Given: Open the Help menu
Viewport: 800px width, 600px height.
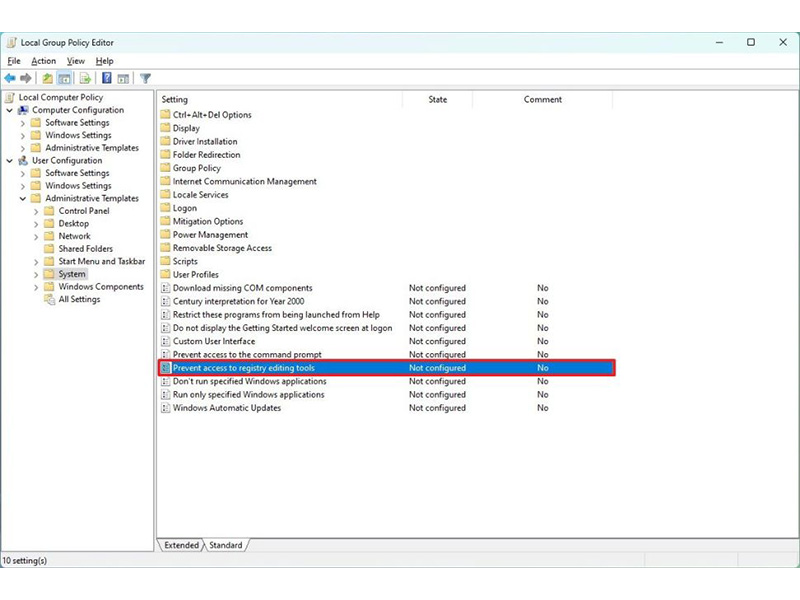Looking at the screenshot, I should (105, 61).
